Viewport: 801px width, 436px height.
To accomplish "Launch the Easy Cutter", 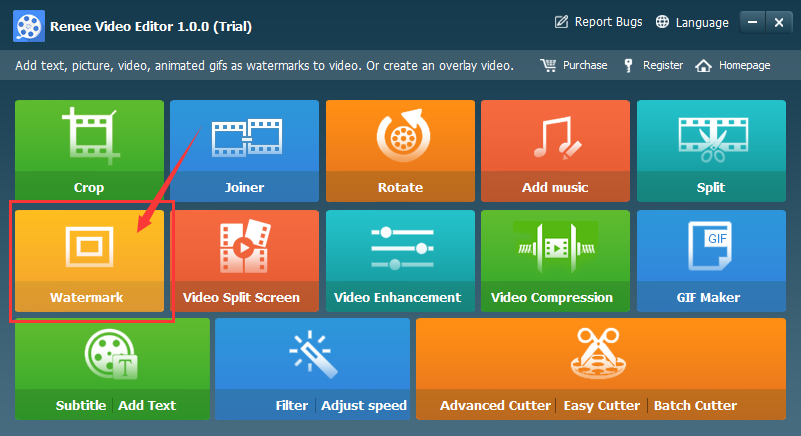I will coord(601,406).
